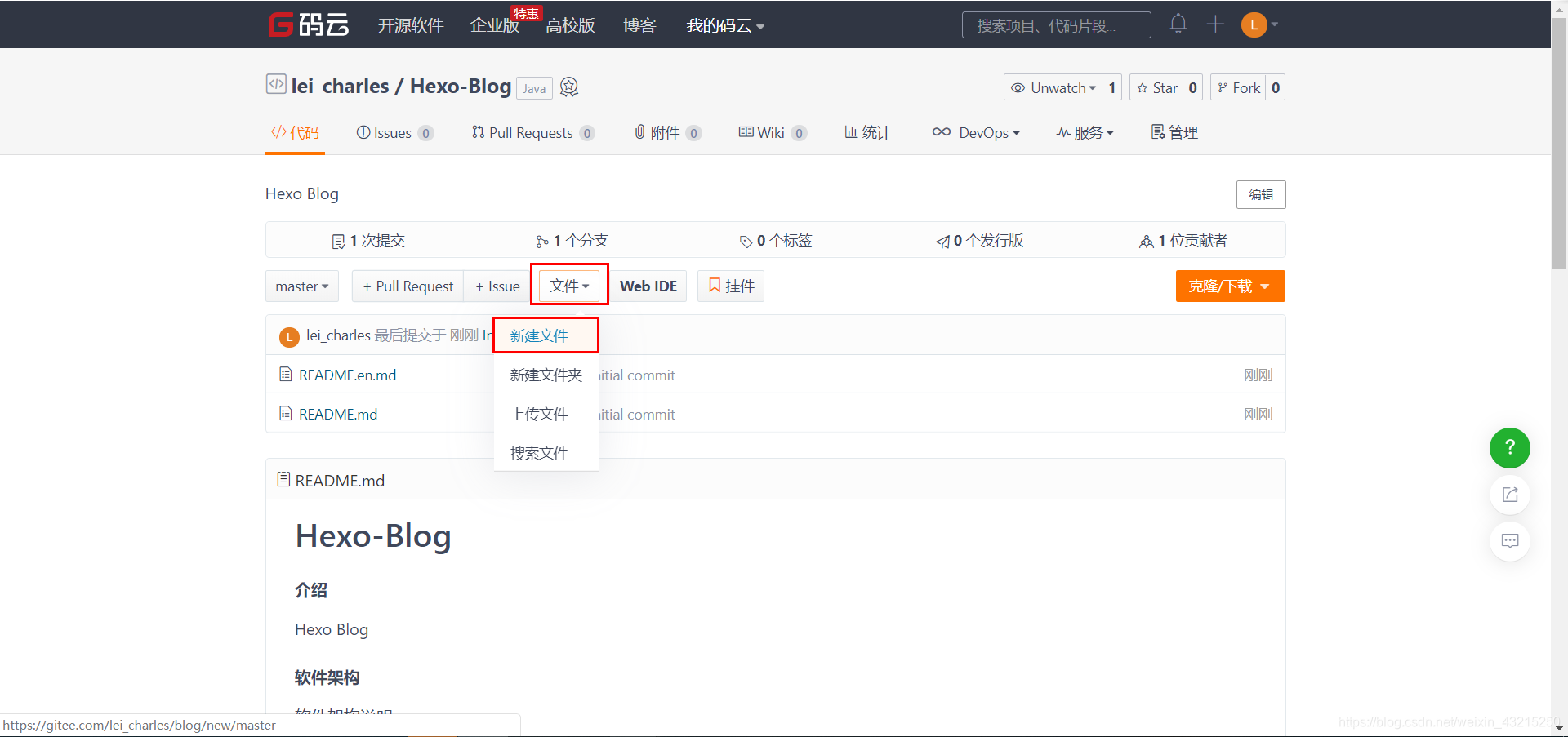Click the plus create-new icon in header
This screenshot has width=1568, height=737.
point(1215,24)
